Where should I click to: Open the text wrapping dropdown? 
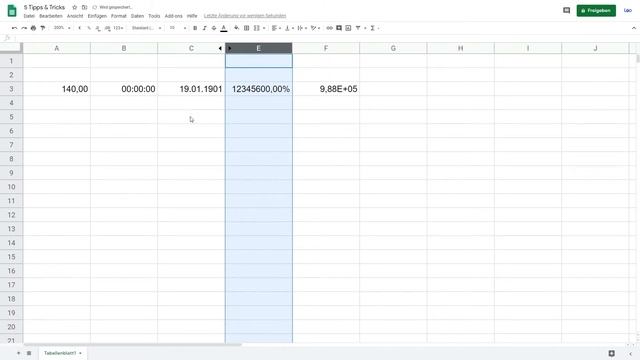[302, 28]
